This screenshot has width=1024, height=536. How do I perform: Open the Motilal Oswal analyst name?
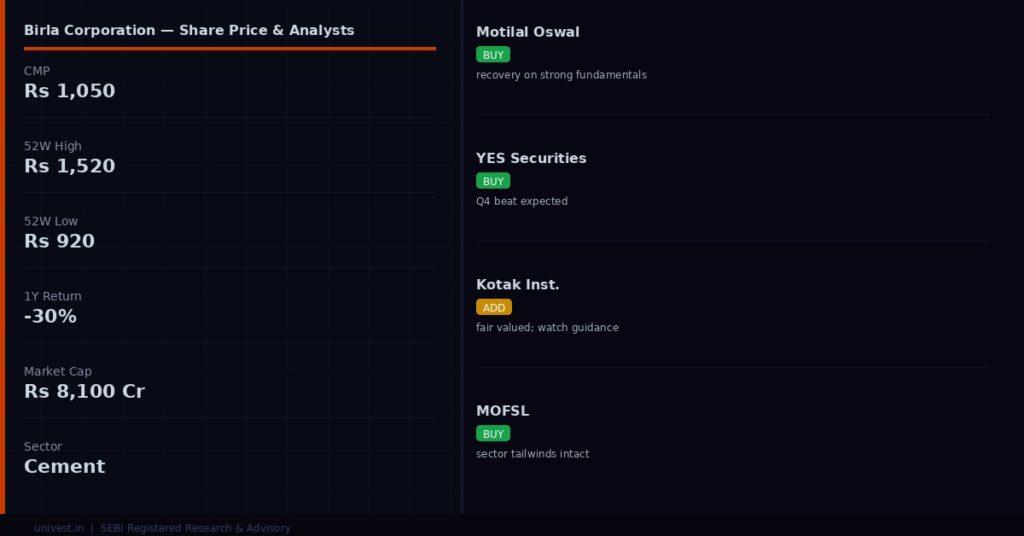528,32
